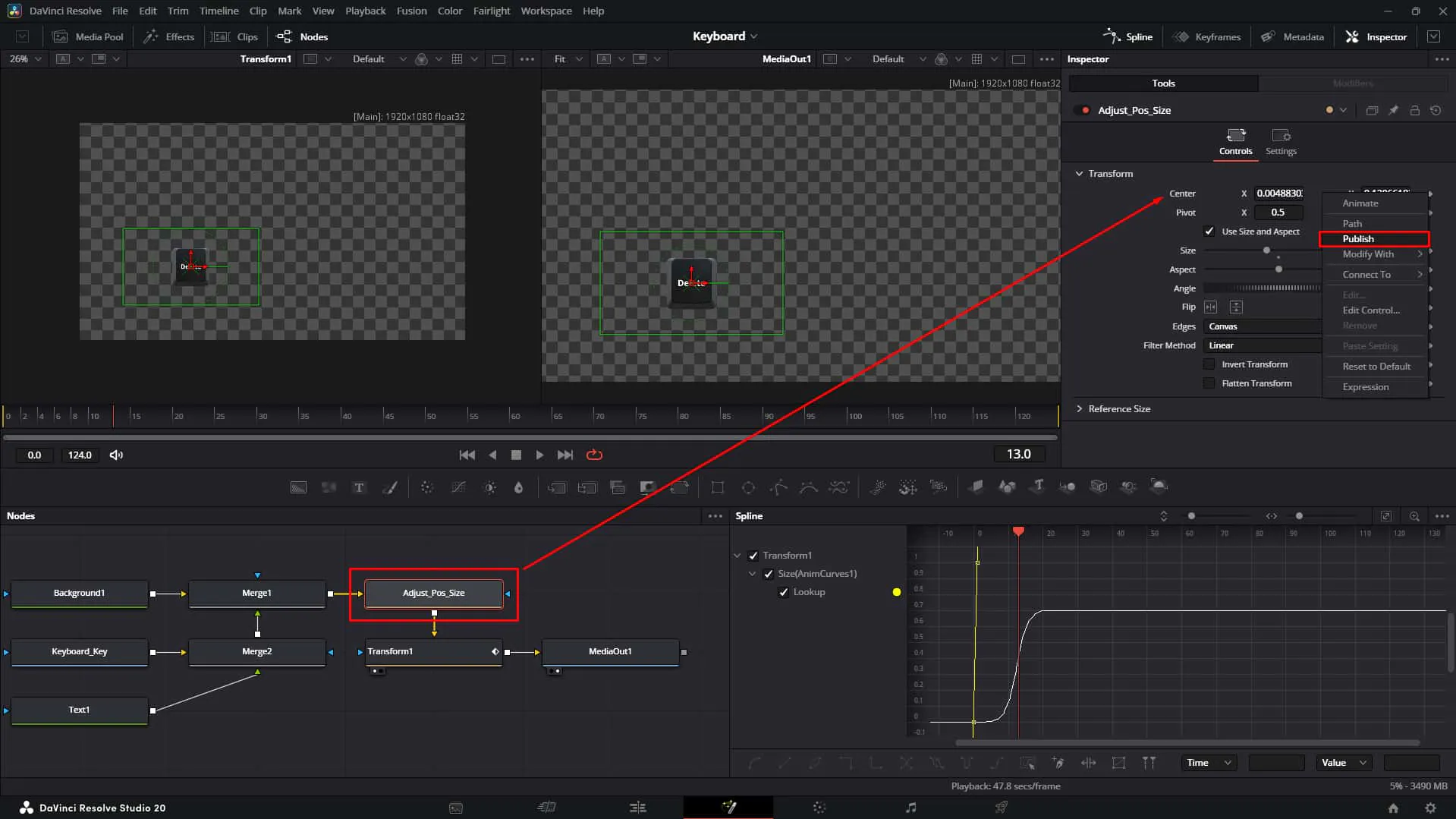This screenshot has height=819, width=1456.
Task: Open the Filter Method dropdown
Action: (x=1263, y=345)
